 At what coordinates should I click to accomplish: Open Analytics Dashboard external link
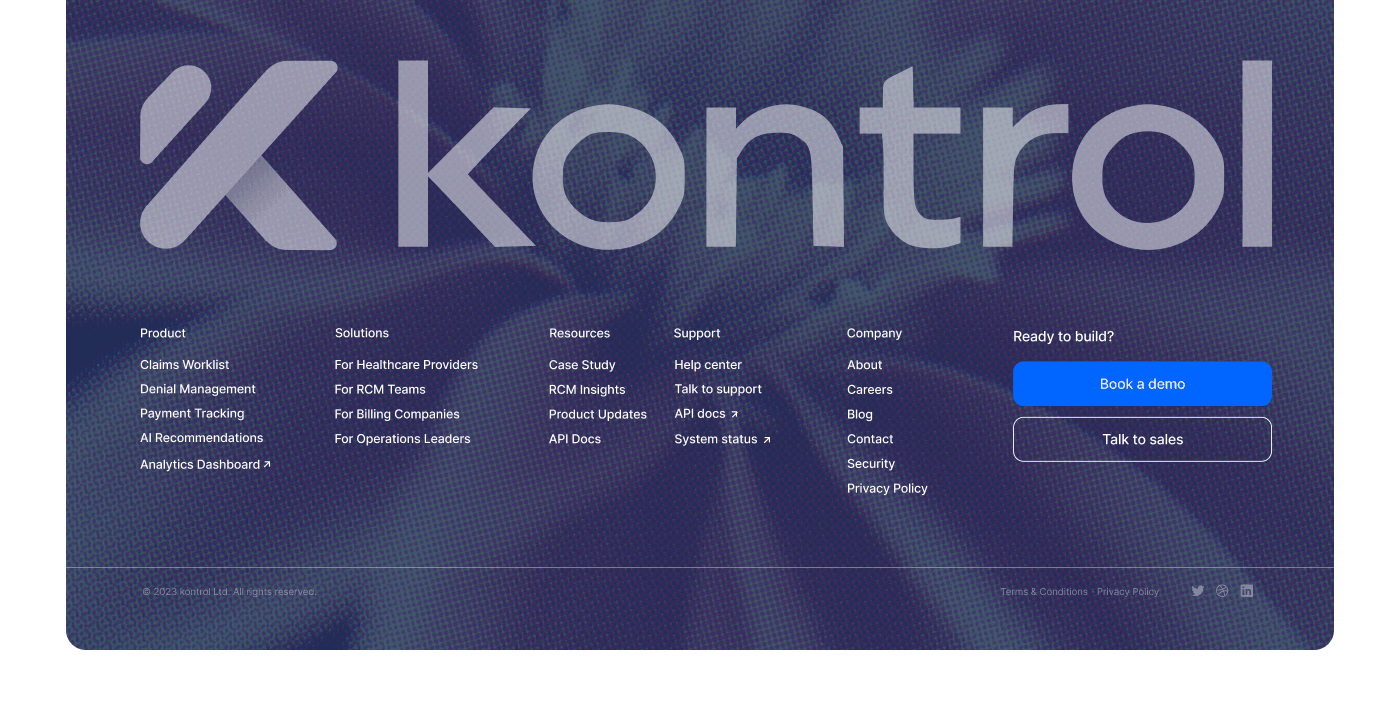(x=206, y=464)
